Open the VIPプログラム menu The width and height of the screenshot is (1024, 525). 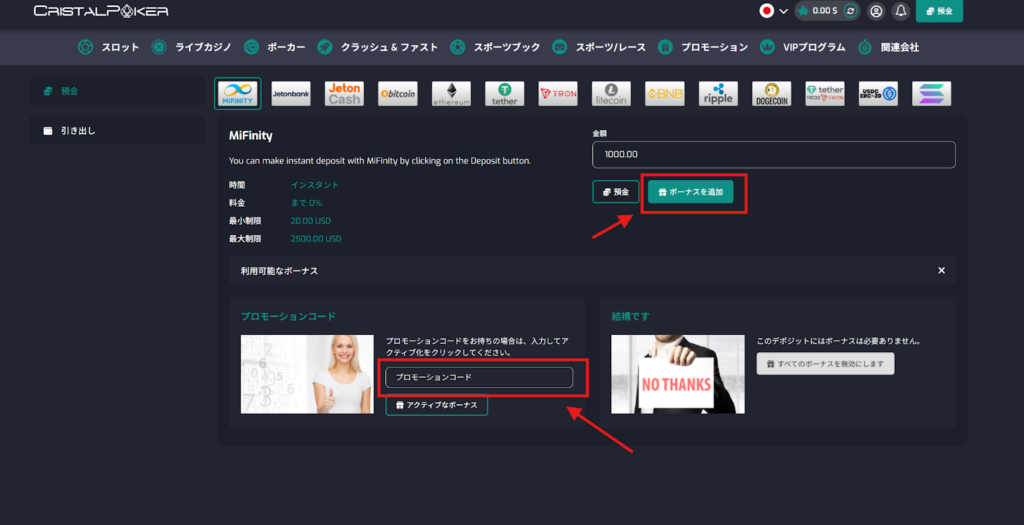(x=803, y=47)
